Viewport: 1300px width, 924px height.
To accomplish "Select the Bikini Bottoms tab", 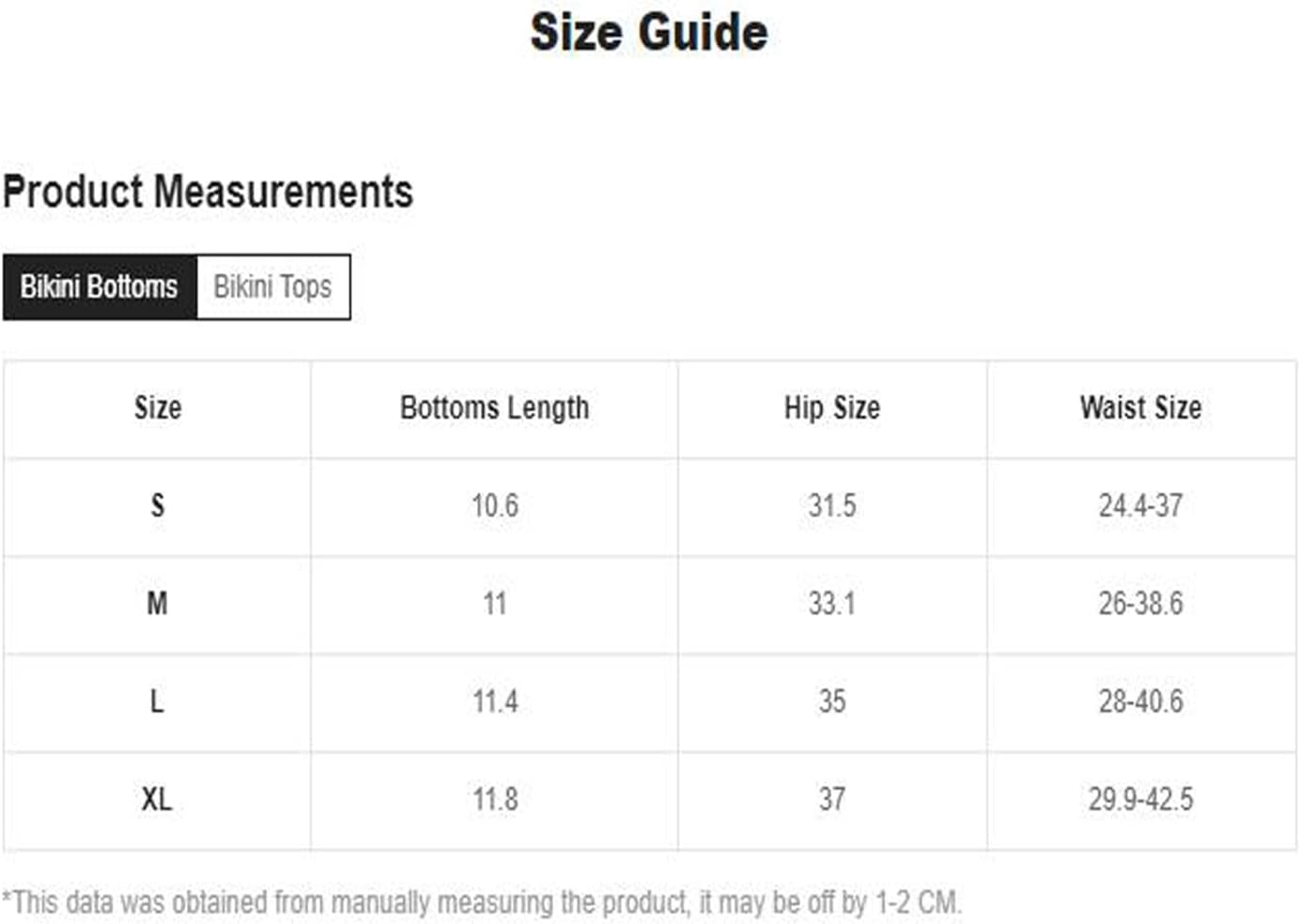I will click(100, 286).
